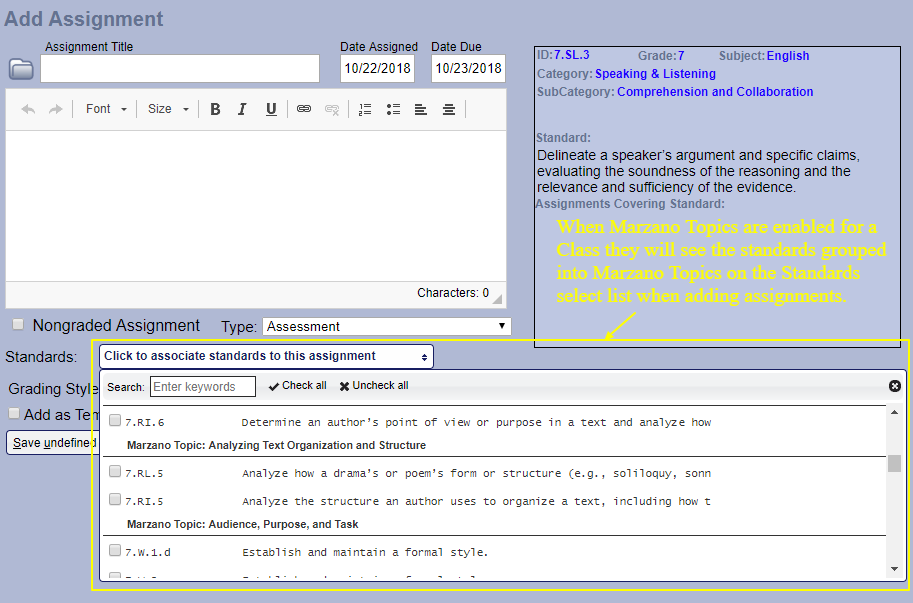Click the Undo arrow in editor toolbar
Image resolution: width=913 pixels, height=603 pixels.
tap(28, 109)
